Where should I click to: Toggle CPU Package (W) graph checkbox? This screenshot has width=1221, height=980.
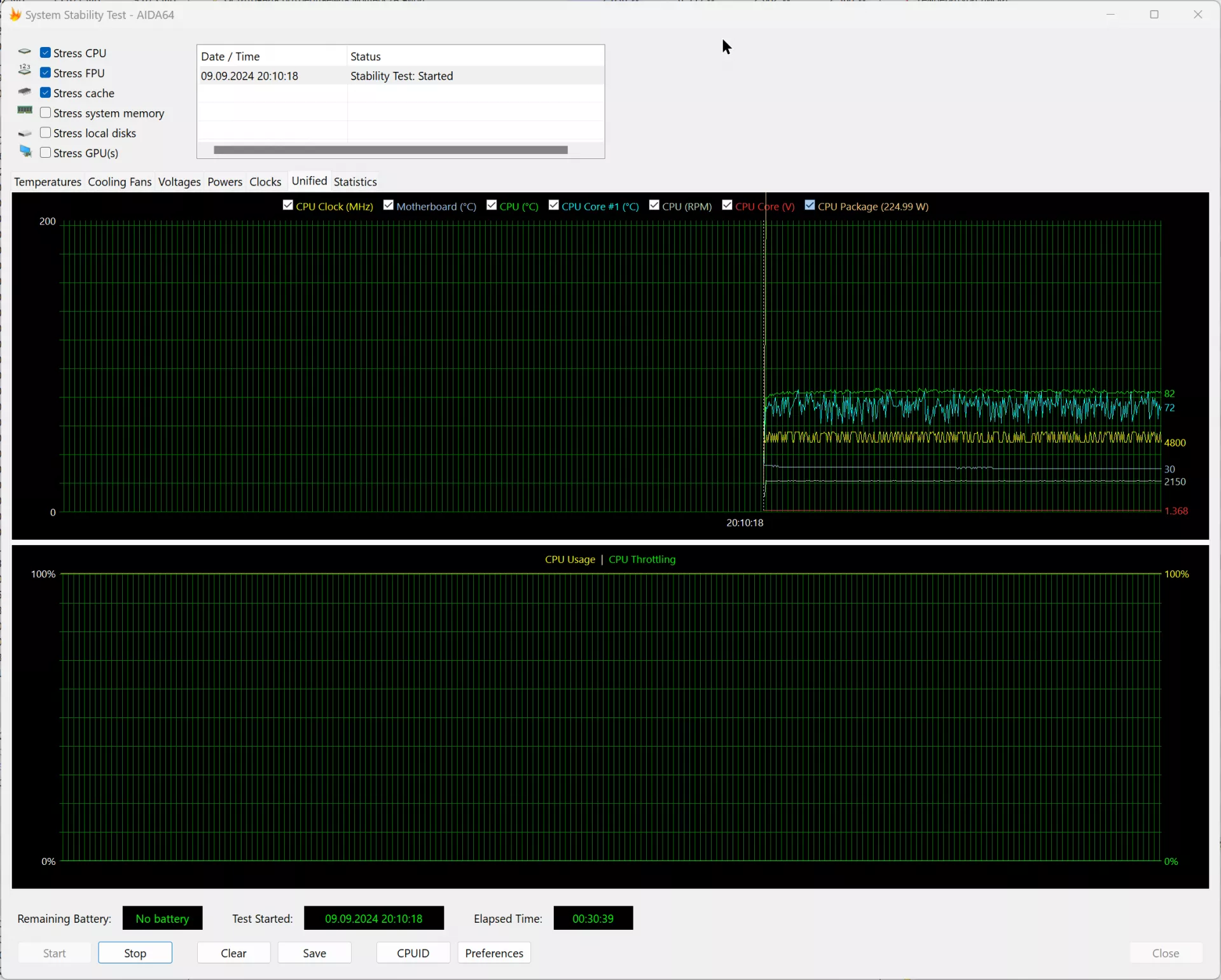(x=810, y=205)
